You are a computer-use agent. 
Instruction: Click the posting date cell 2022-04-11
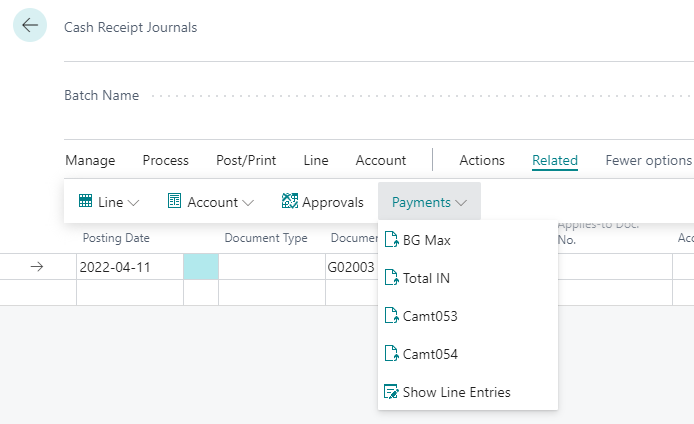130,266
